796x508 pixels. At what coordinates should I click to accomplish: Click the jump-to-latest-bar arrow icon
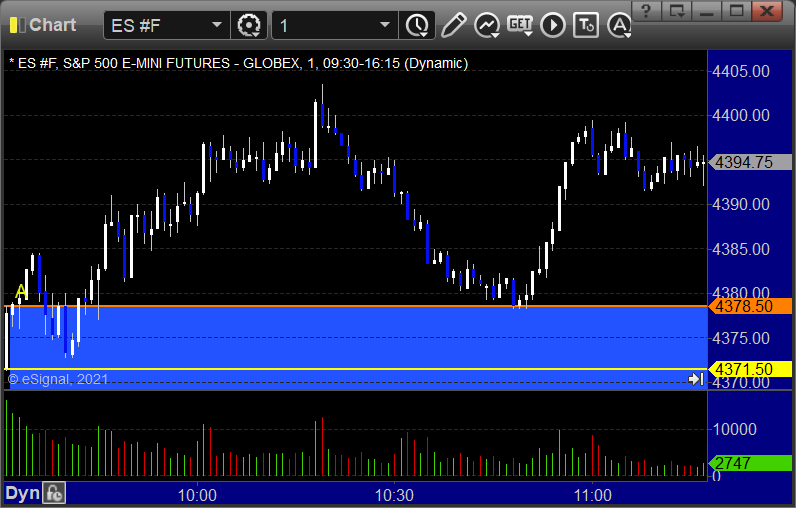696,379
